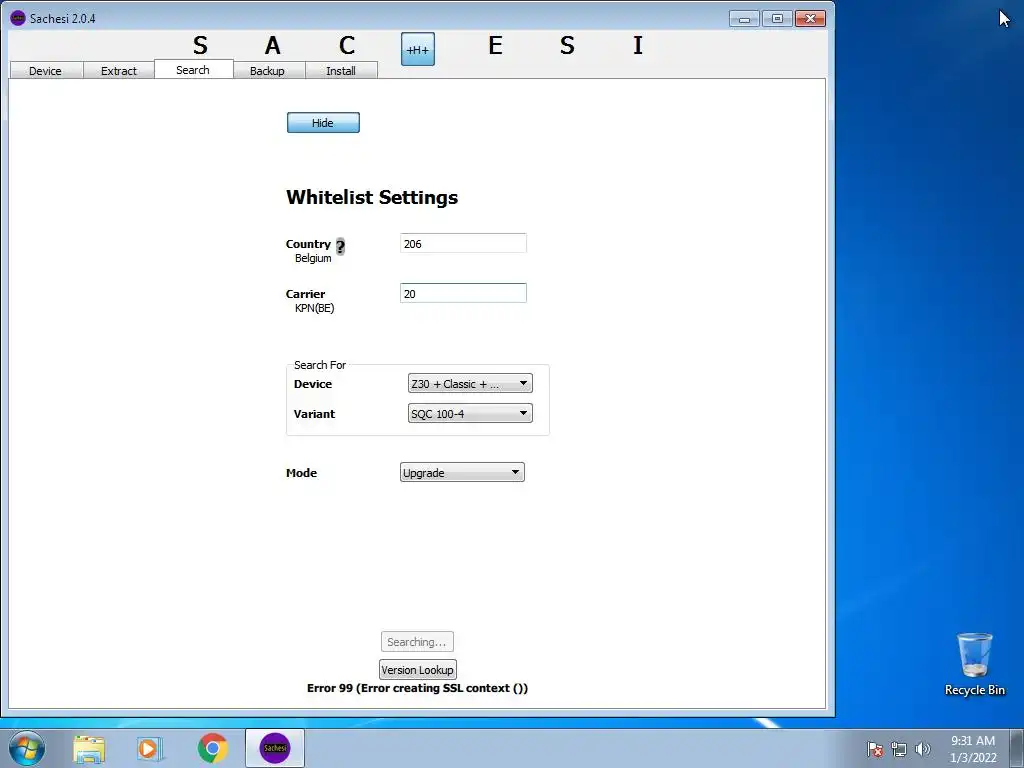Screen dimensions: 1024x768
Task: Expand the Variant dropdown SQC 100-4
Action: tap(470, 413)
